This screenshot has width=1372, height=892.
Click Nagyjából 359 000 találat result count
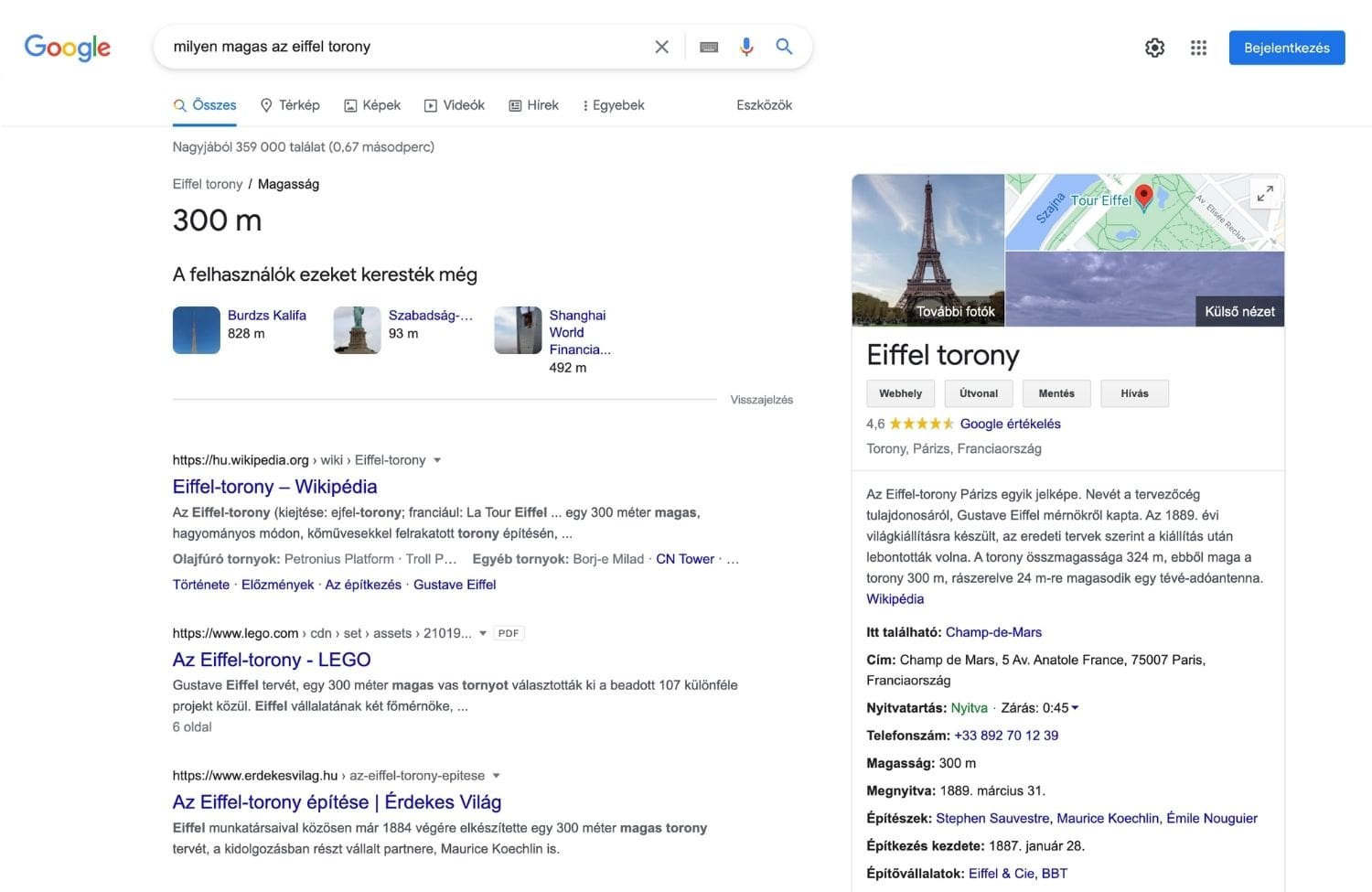click(x=304, y=146)
